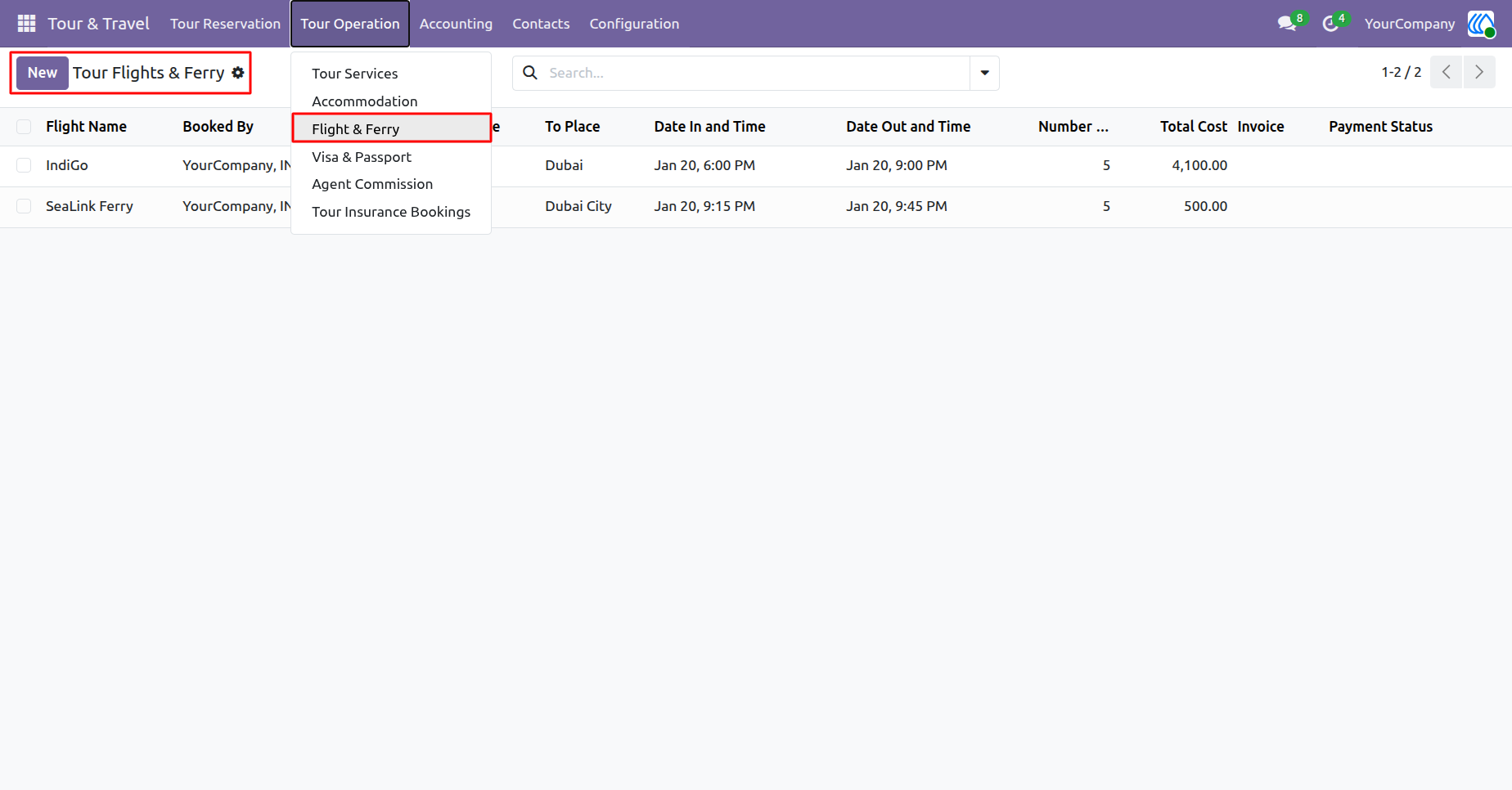Open the conversations messages icon
The height and width of the screenshot is (790, 1512).
(x=1287, y=24)
